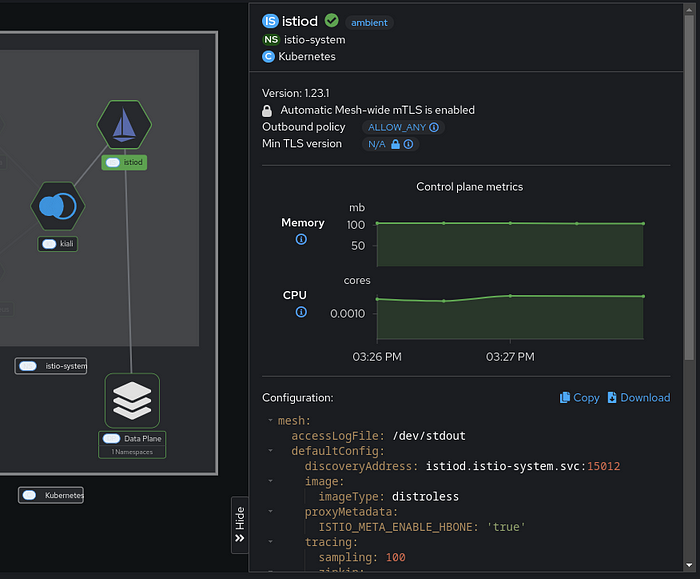
Task: Click the istiod node label
Action: (x=124, y=162)
